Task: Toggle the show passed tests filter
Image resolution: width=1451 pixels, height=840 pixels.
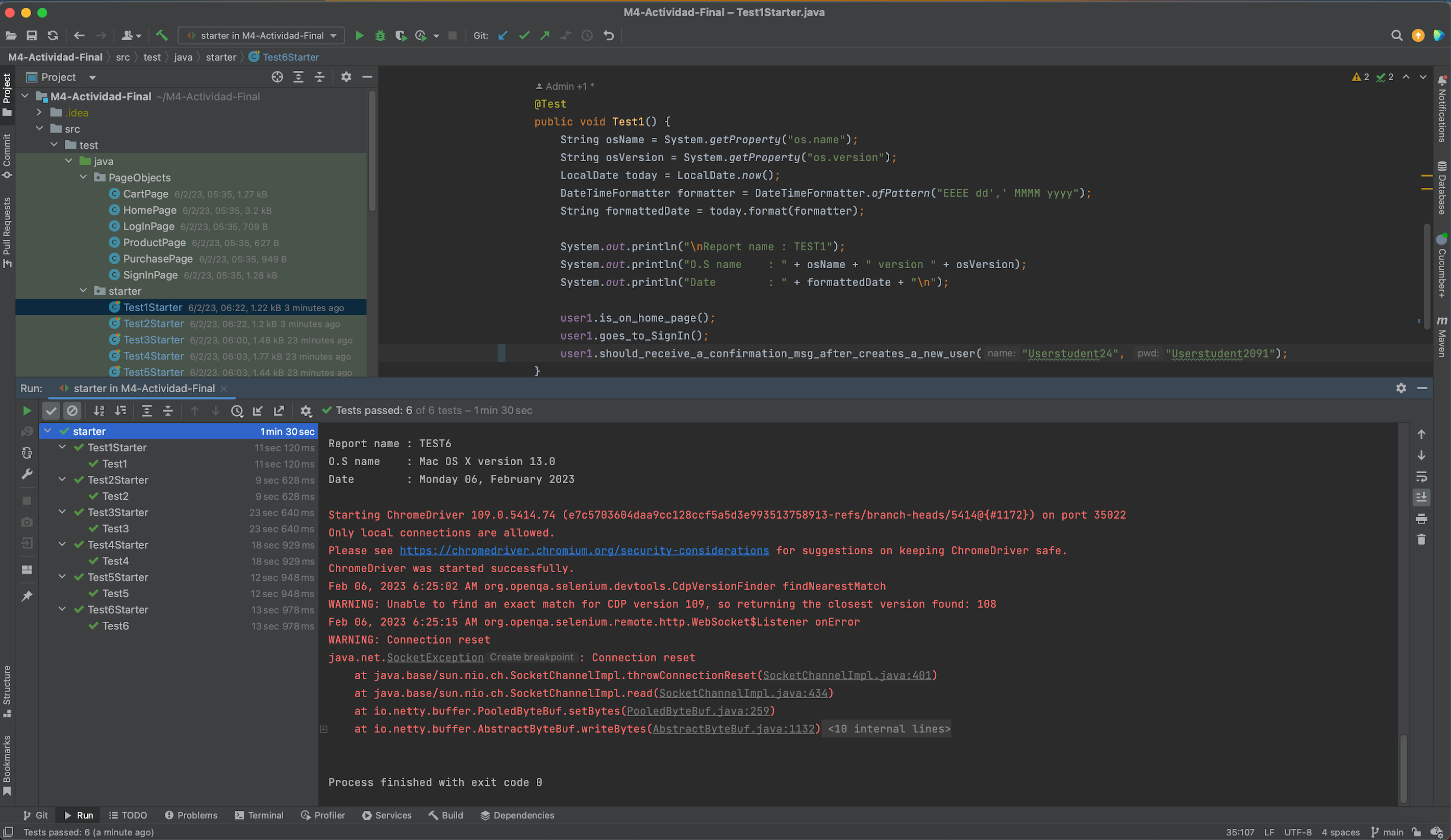Action: (x=51, y=411)
